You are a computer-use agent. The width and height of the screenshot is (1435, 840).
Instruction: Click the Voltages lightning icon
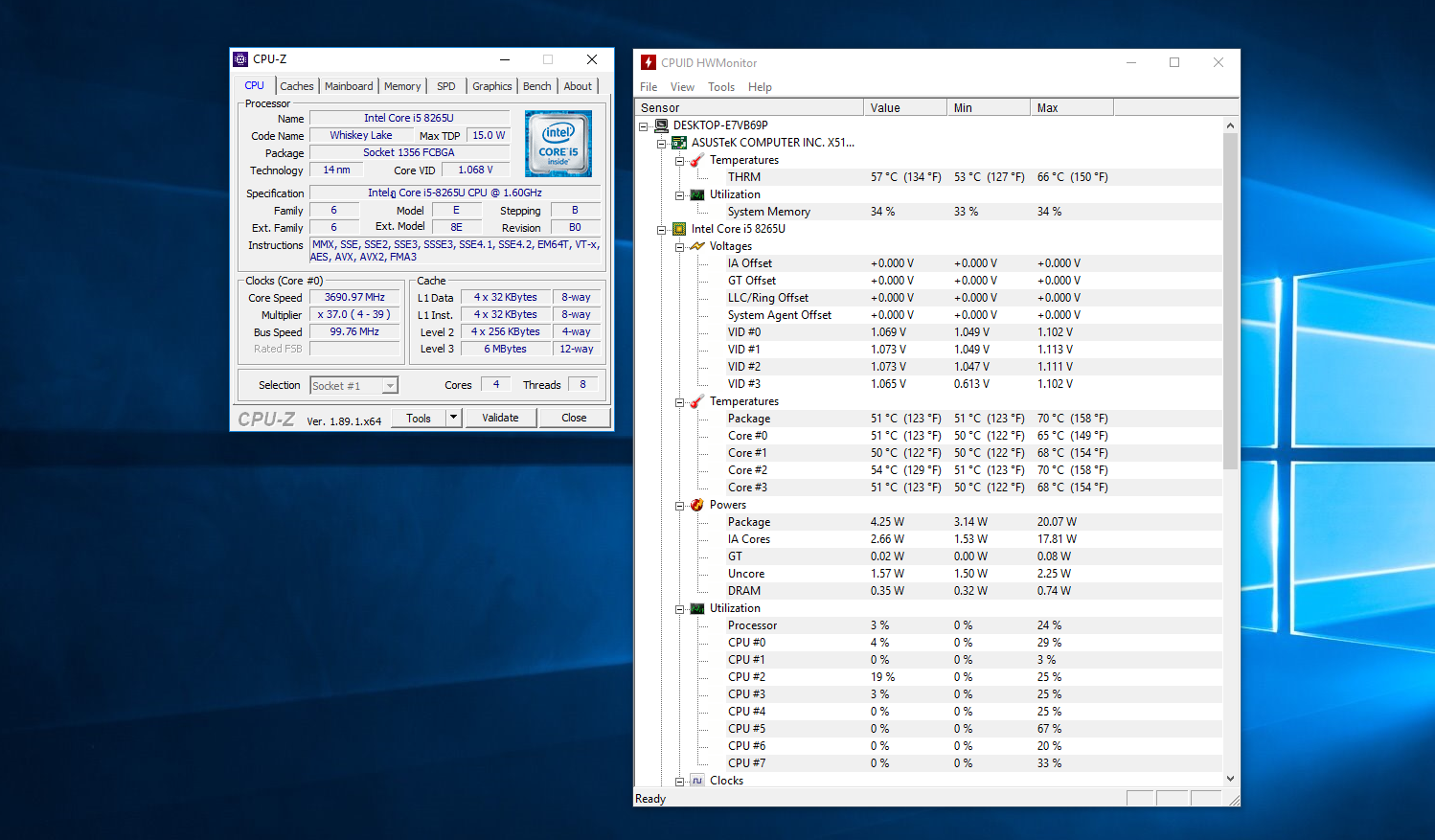click(697, 246)
